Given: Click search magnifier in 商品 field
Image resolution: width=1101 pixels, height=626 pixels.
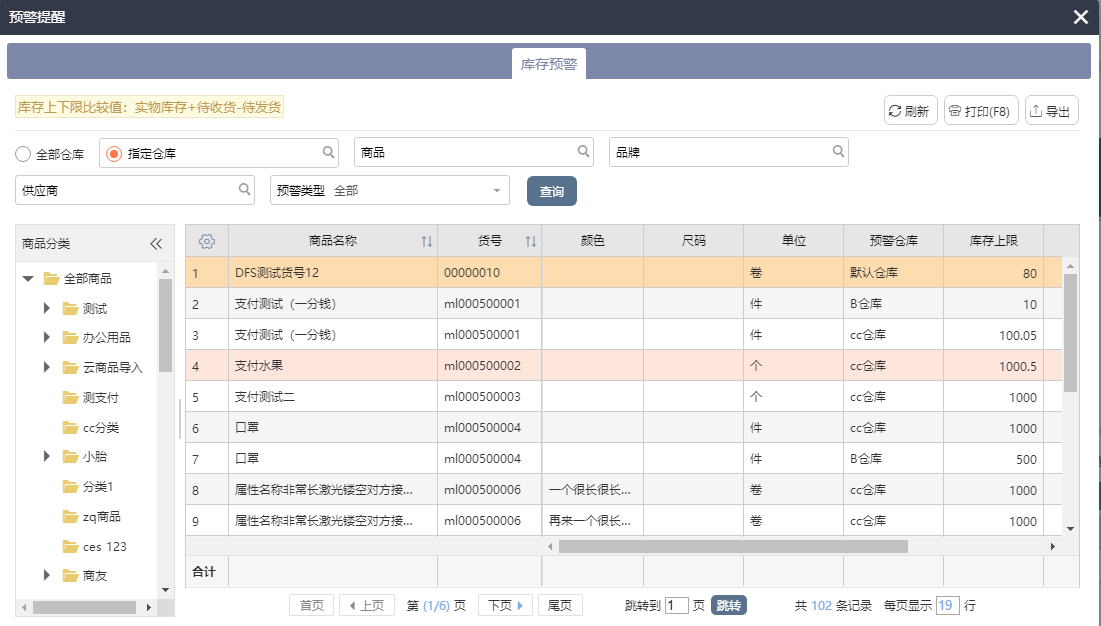Looking at the screenshot, I should [x=583, y=152].
